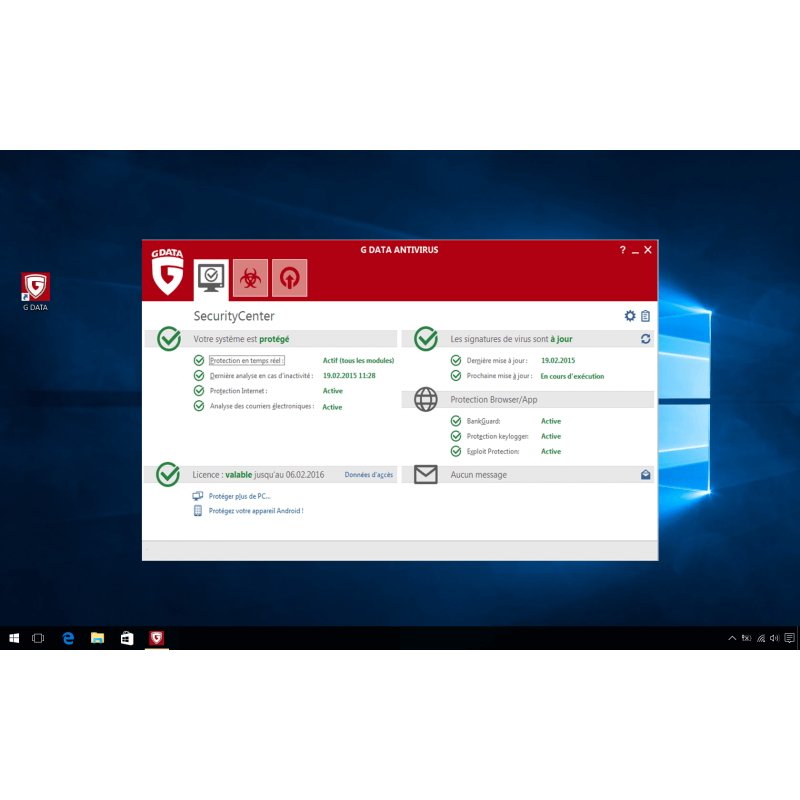Open help with the question mark icon
This screenshot has width=800, height=800.
coord(622,249)
